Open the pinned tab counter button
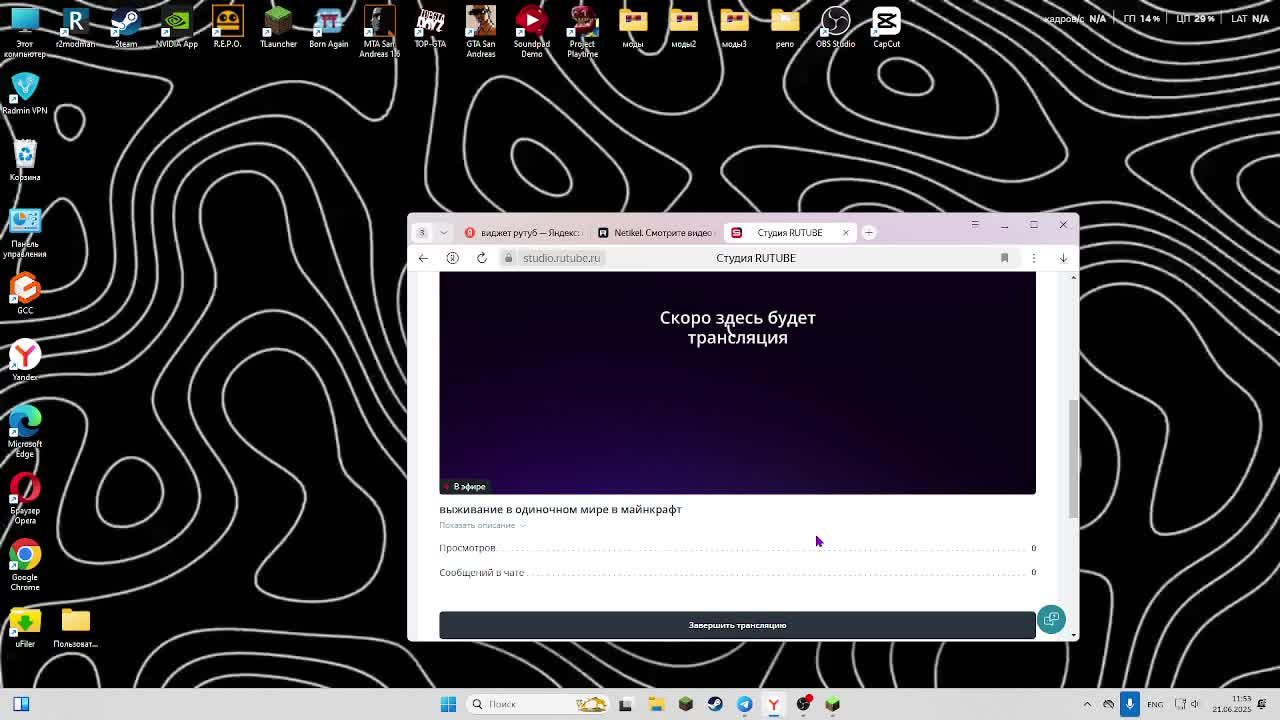1280x720 pixels. [x=421, y=232]
